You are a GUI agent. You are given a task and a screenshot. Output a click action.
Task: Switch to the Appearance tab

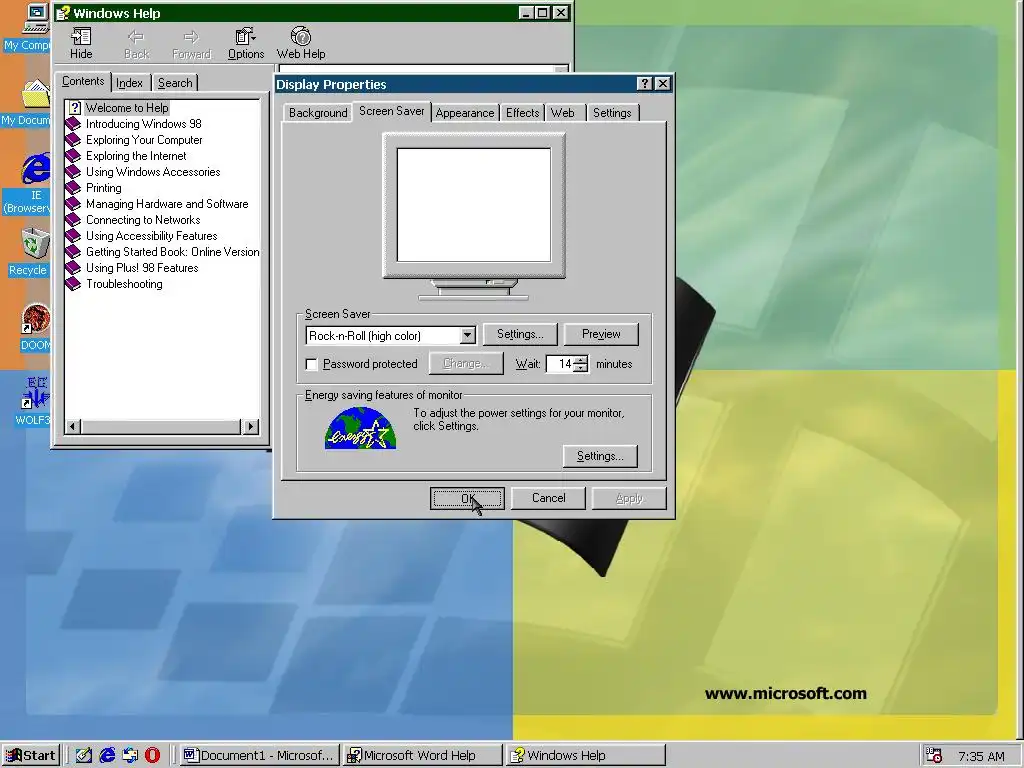[464, 113]
